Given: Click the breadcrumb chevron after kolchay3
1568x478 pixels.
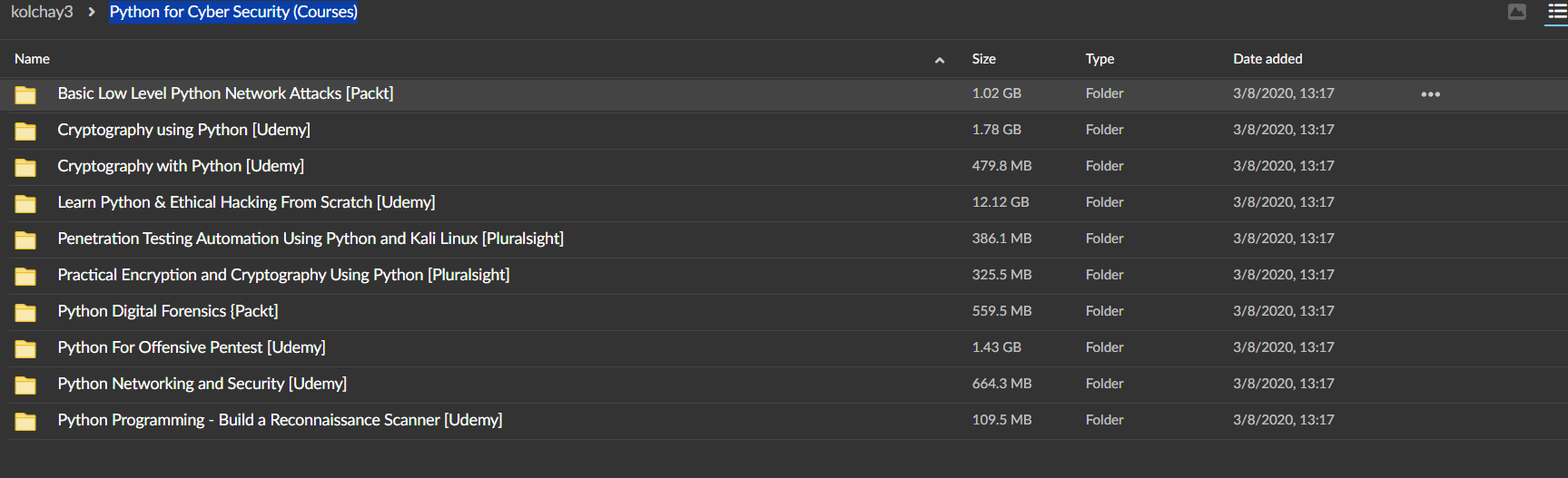Looking at the screenshot, I should click(92, 12).
